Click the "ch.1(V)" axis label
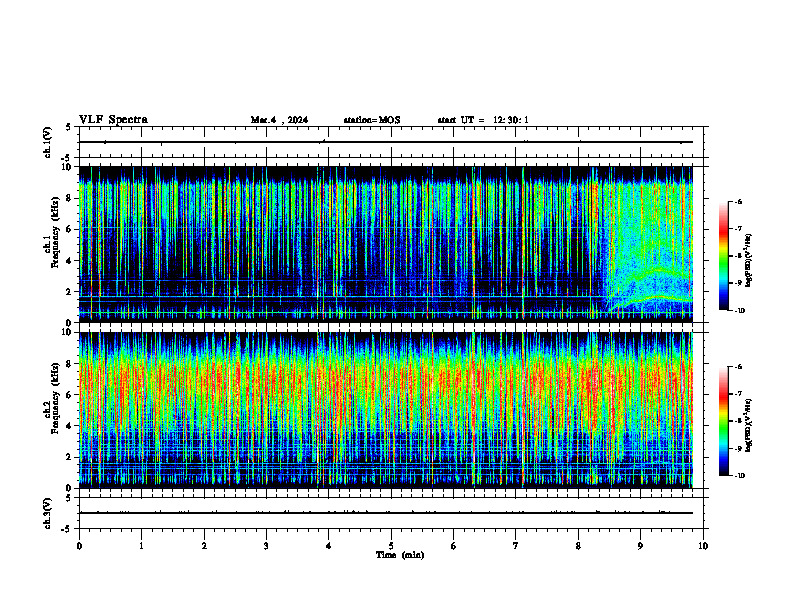The width and height of the screenshot is (792, 612). (48, 142)
